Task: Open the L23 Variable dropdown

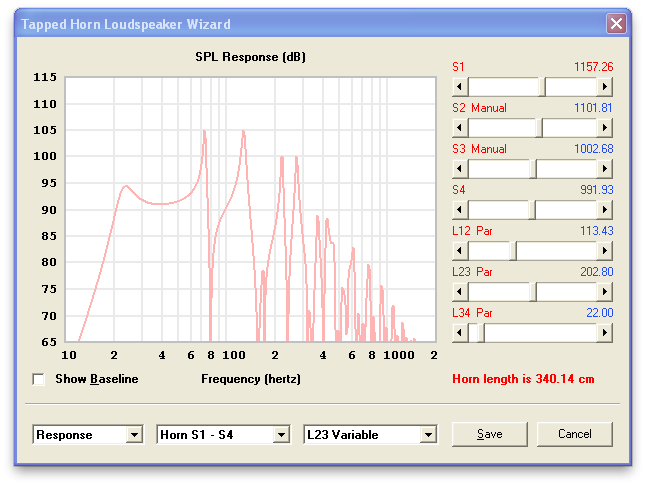Action: coord(428,435)
